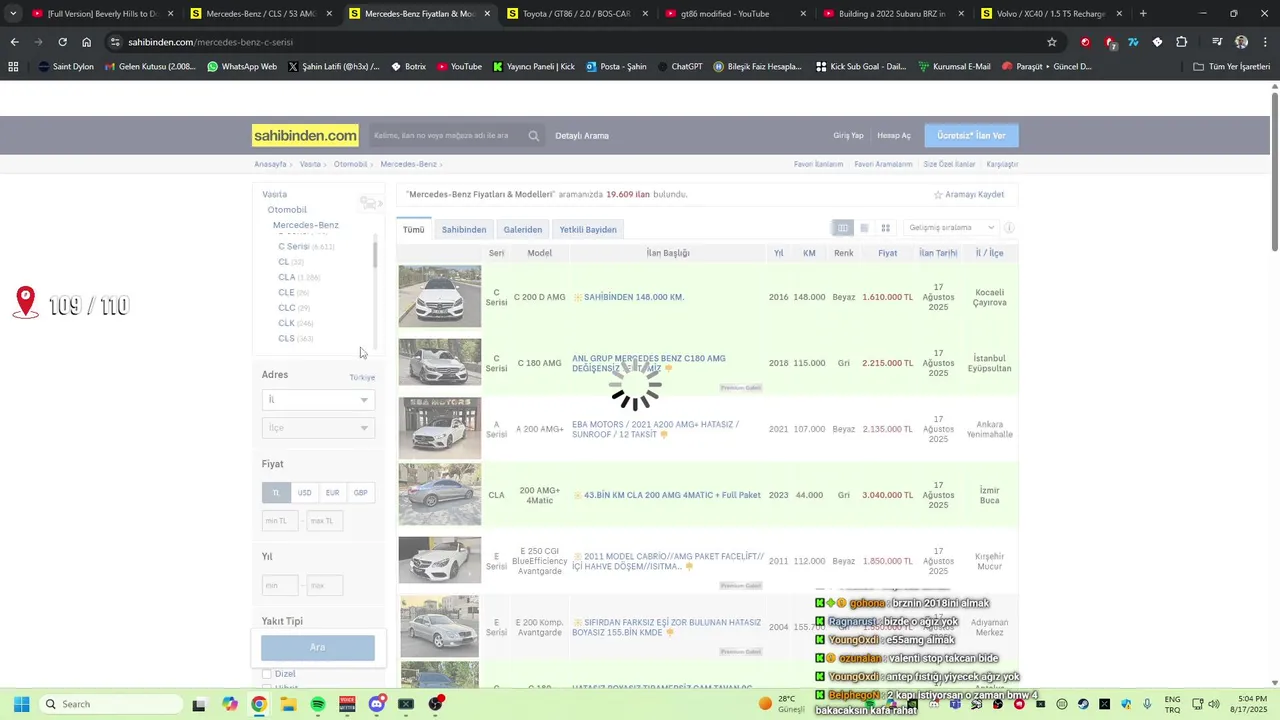Select the EUR currency toggle
1280x720 pixels.
pos(332,493)
